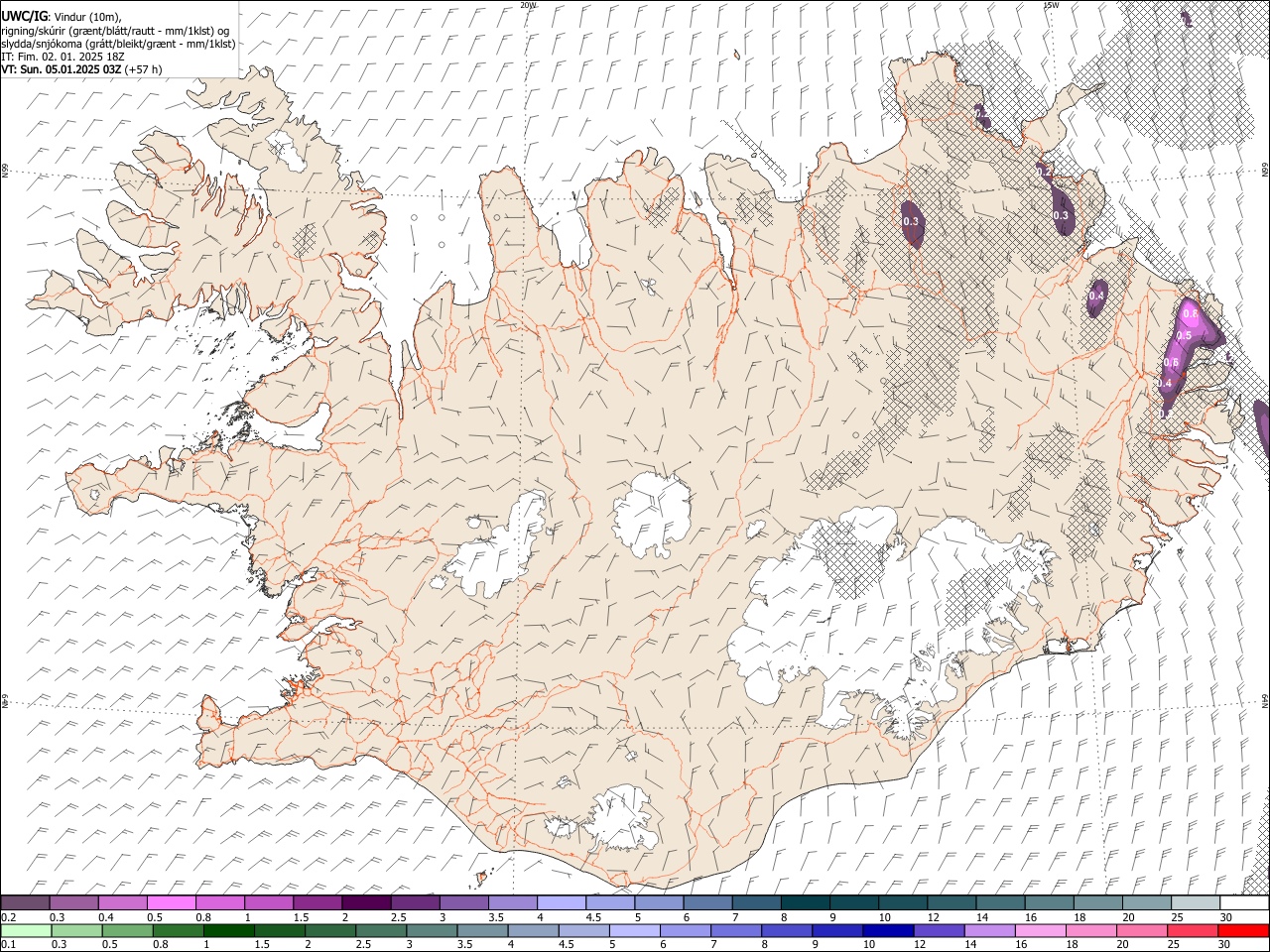The height and width of the screenshot is (952, 1270).
Task: Click the 0.6 value in the east coast snow patch
Action: 1171,362
